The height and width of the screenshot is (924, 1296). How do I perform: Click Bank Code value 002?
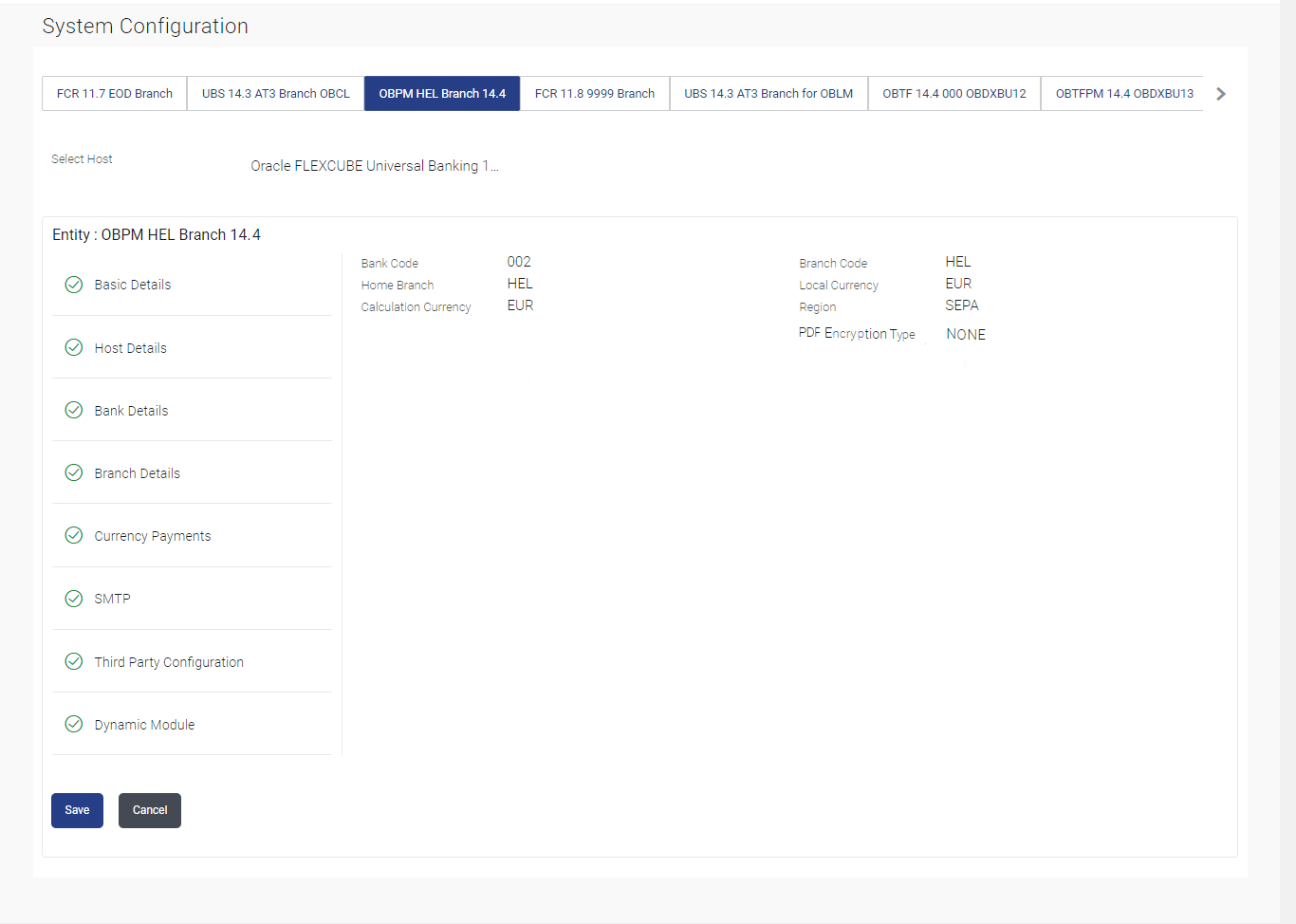519,262
